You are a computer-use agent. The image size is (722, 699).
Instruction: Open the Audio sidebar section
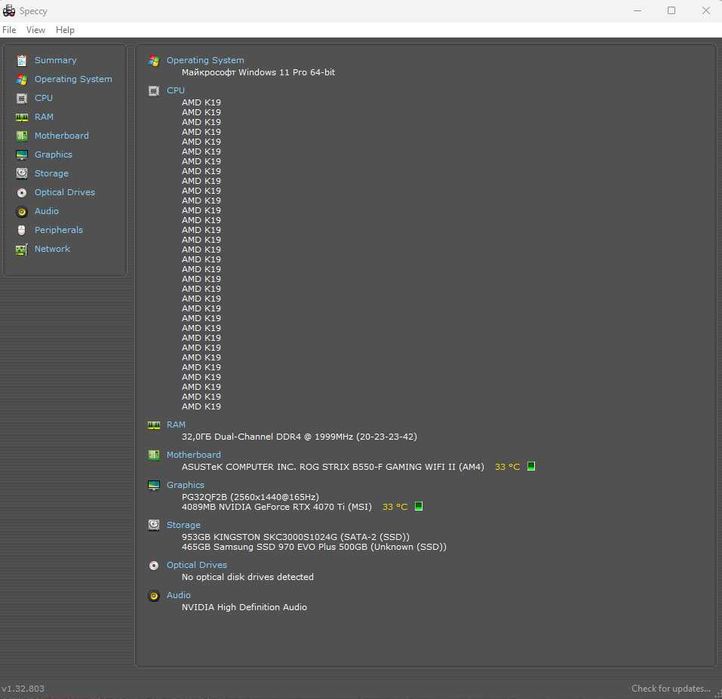pos(47,211)
